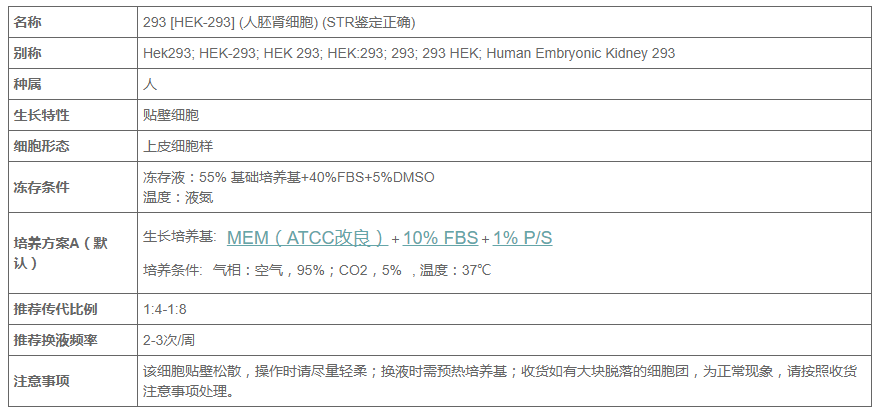Click the 培养方案A（默认）label cell
This screenshot has height=412, width=883.
click(x=73, y=253)
